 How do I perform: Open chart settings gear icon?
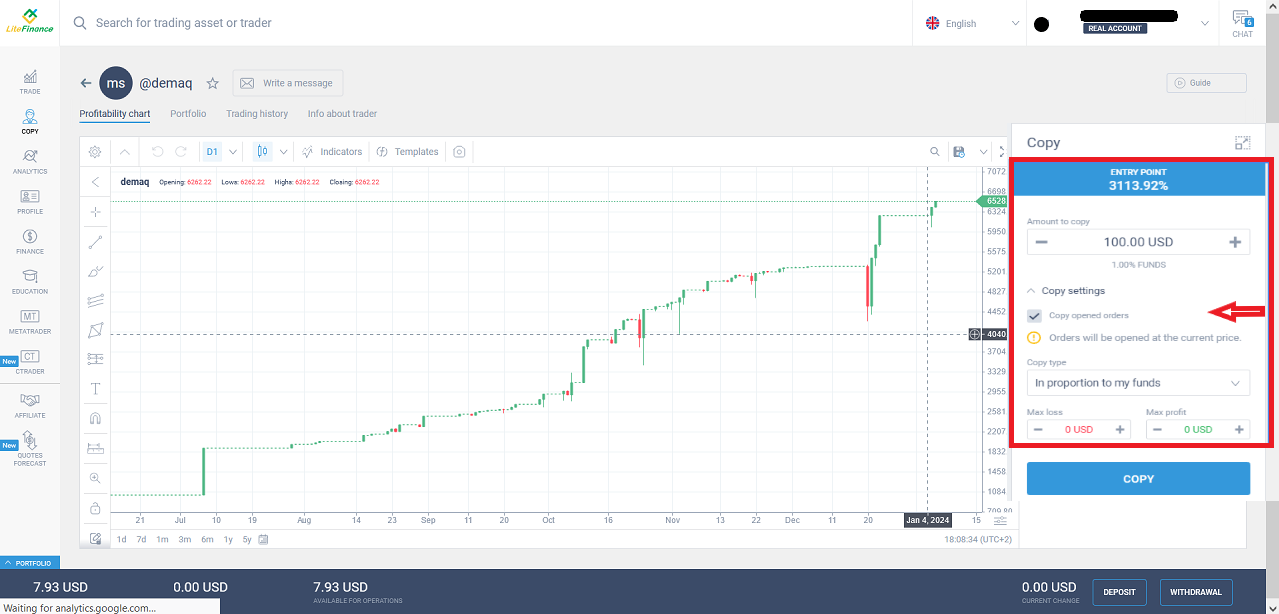[95, 152]
